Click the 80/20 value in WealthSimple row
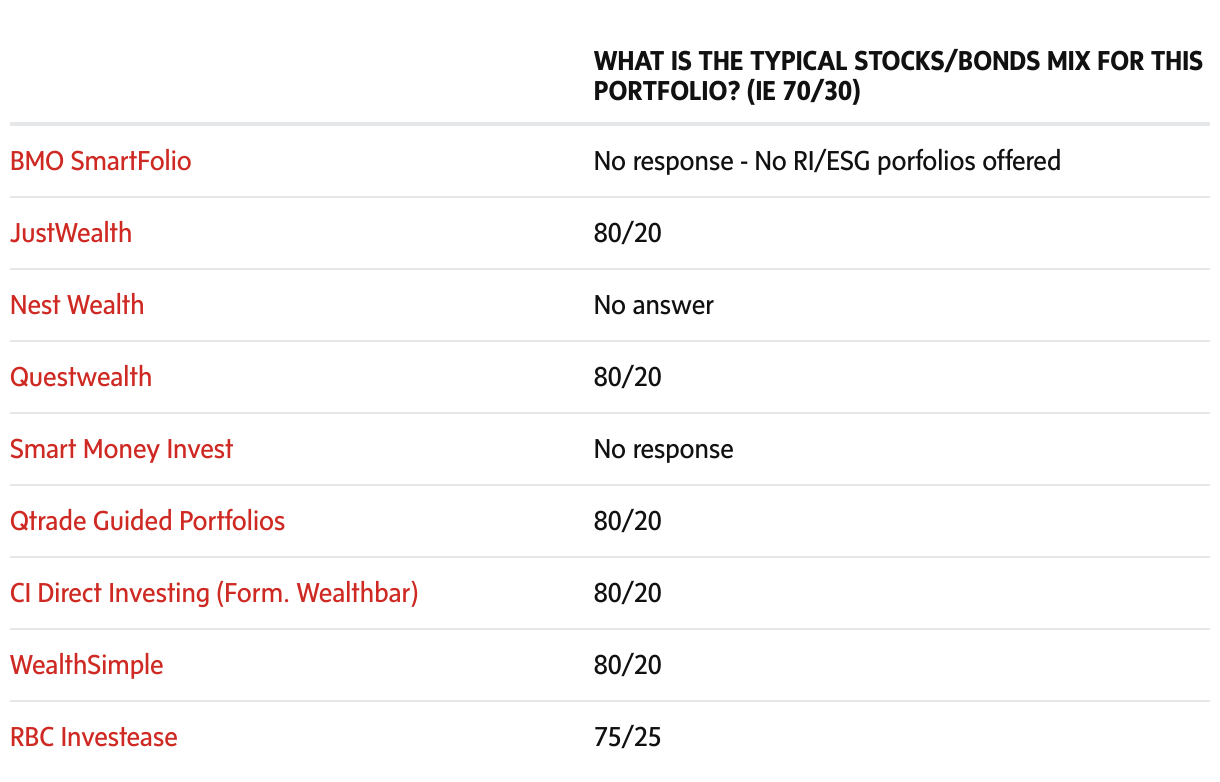The height and width of the screenshot is (782, 1220). [x=628, y=665]
